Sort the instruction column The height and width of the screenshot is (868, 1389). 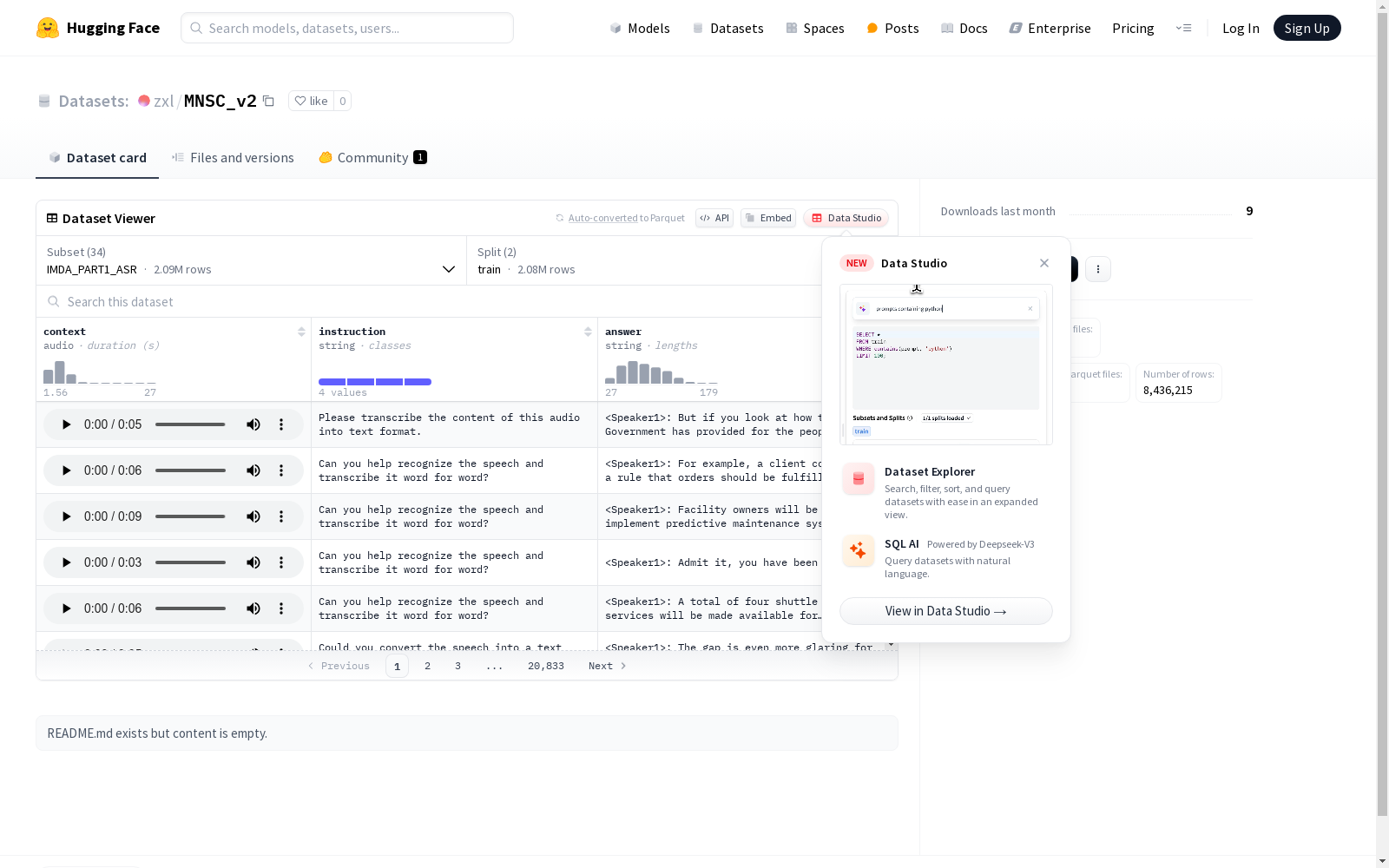click(588, 332)
